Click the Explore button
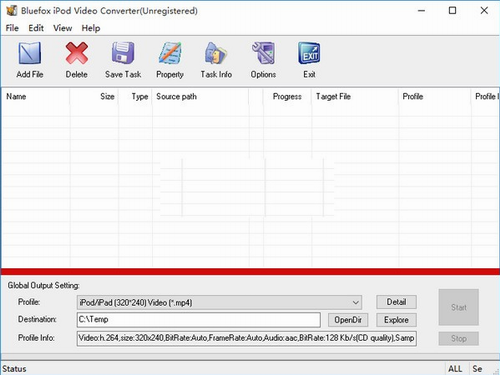 pos(396,320)
